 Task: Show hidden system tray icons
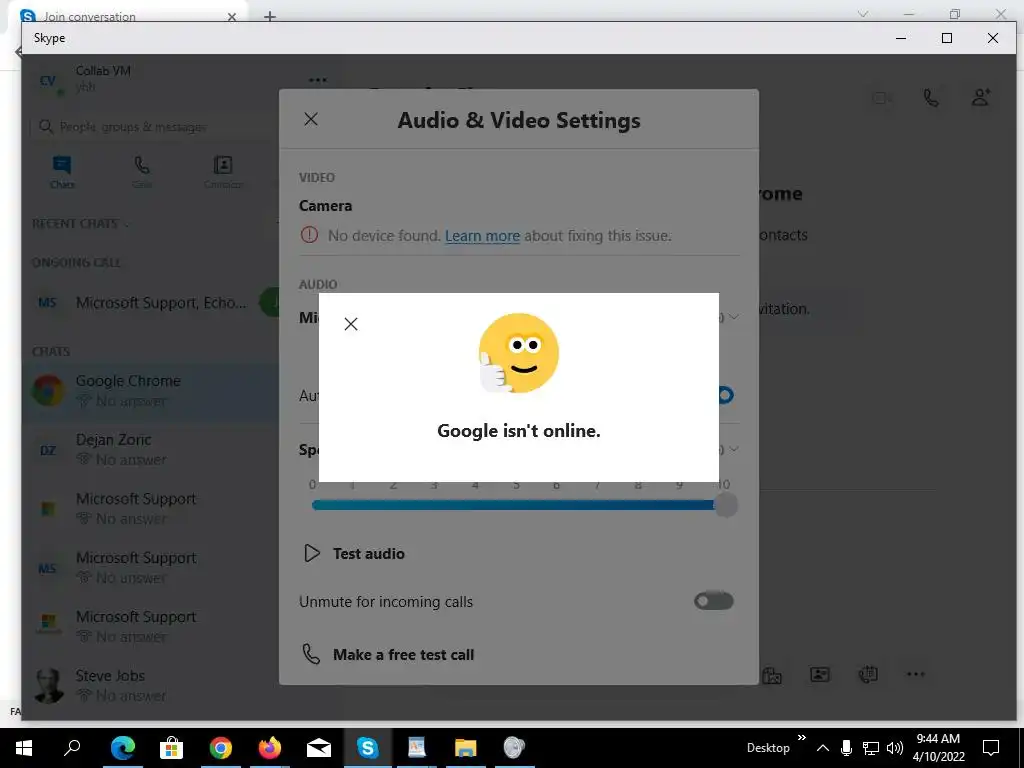pyautogui.click(x=823, y=748)
